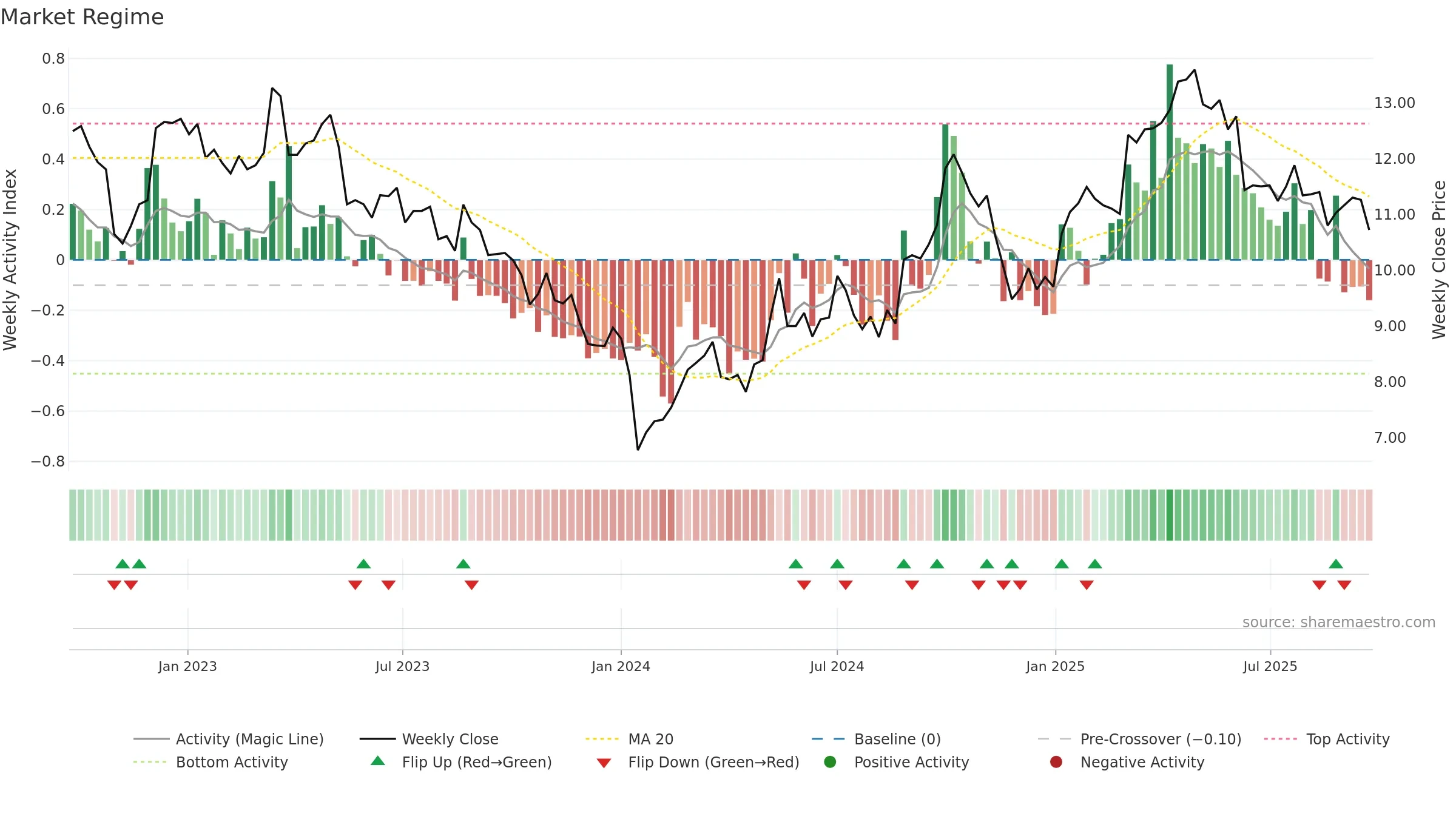Toggle the Flip Down (Green→Red) legend entry
The height and width of the screenshot is (819, 1456).
[x=698, y=762]
